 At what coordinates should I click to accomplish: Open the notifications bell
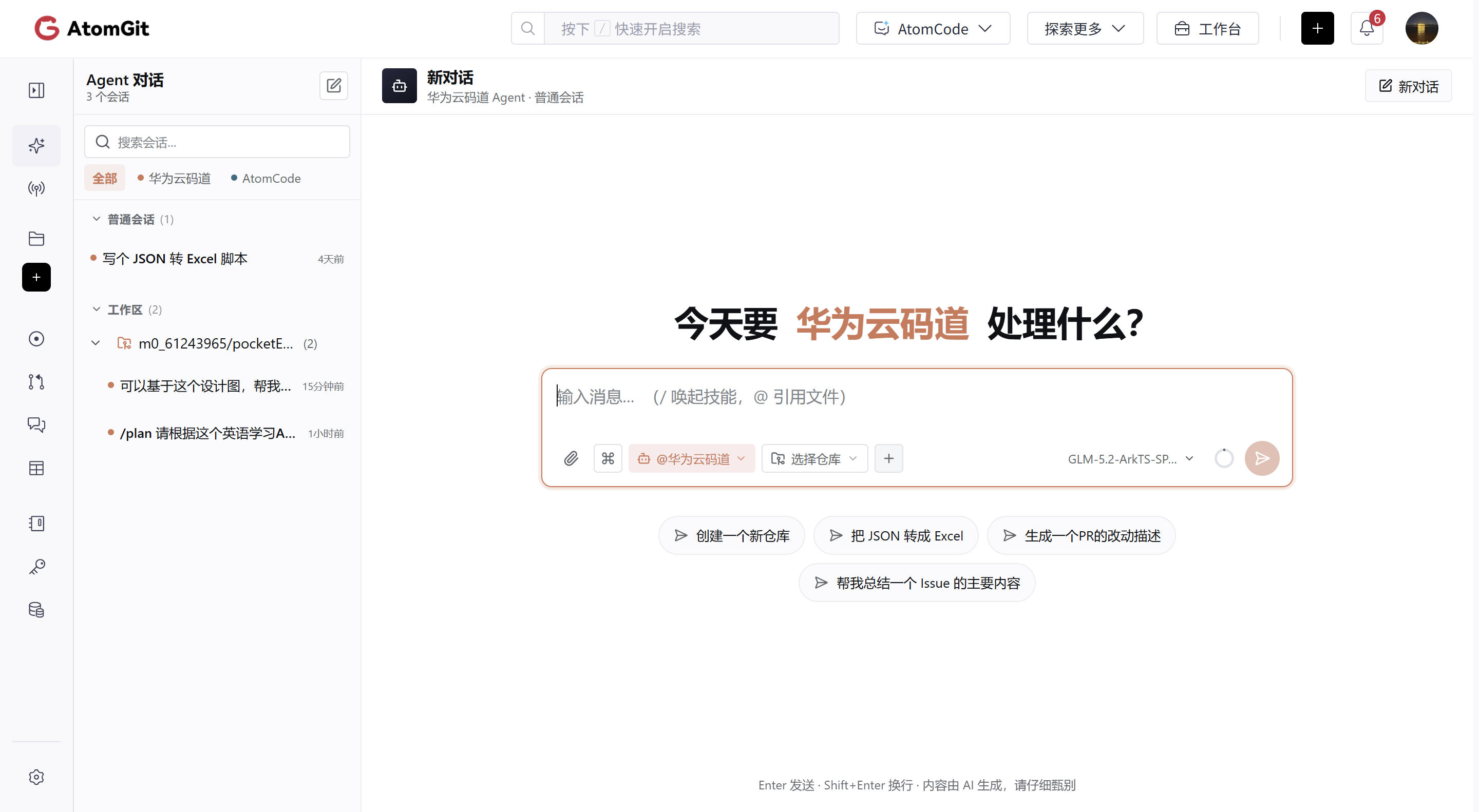tap(1367, 28)
